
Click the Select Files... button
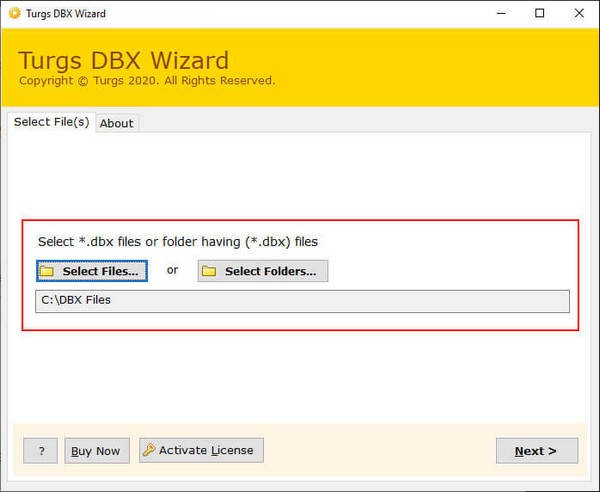coord(92,271)
